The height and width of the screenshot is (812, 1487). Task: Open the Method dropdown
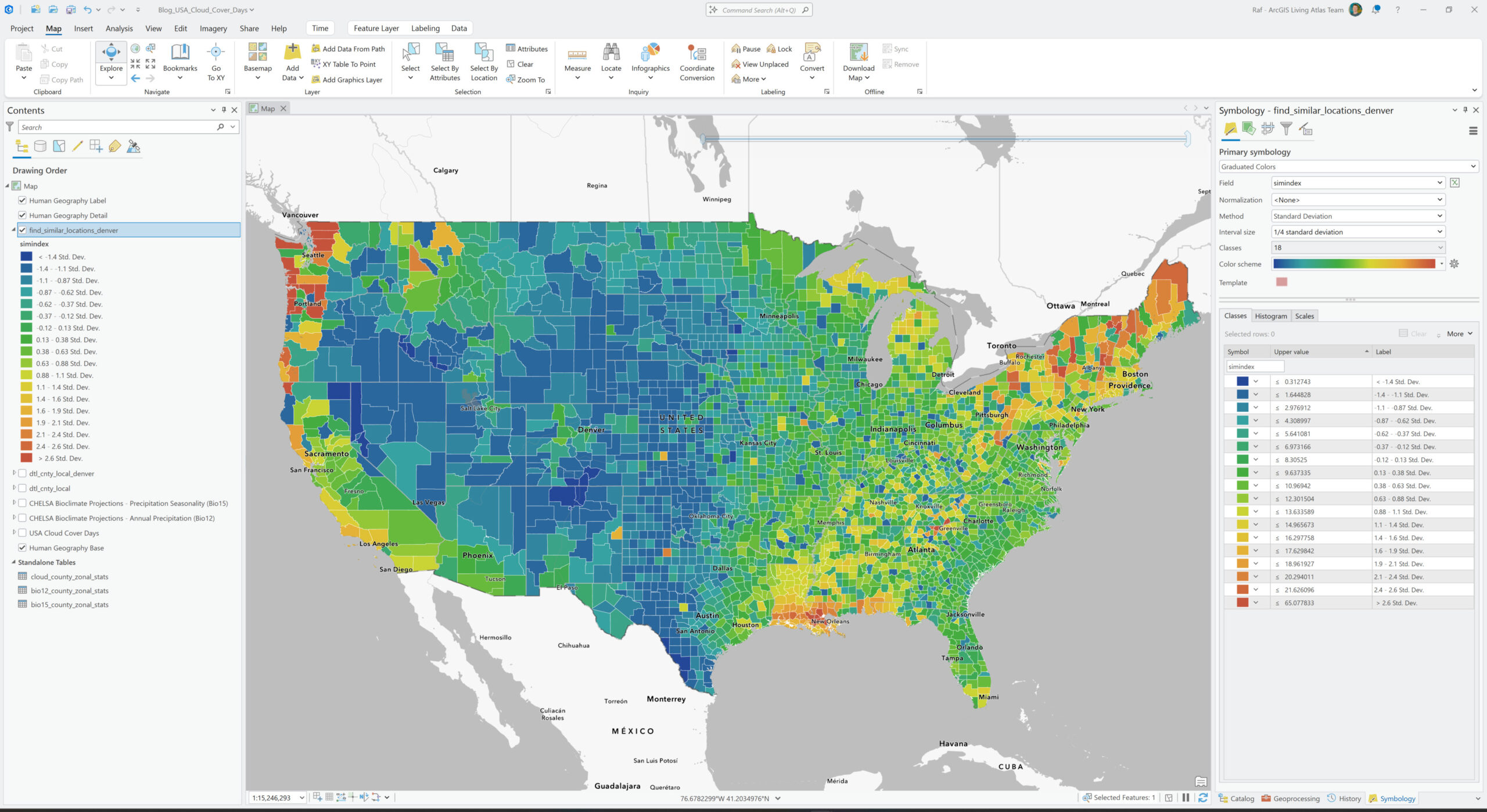(x=1357, y=216)
